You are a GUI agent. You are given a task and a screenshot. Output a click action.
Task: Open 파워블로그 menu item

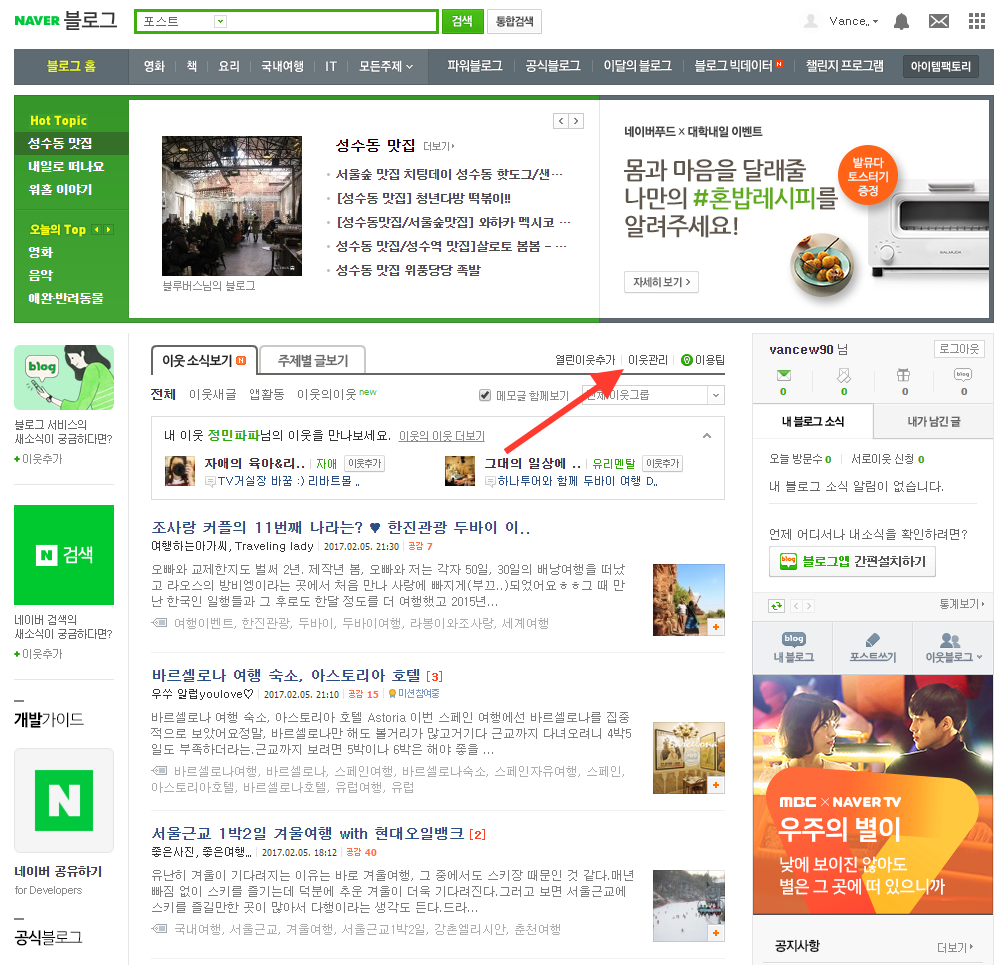(x=474, y=66)
